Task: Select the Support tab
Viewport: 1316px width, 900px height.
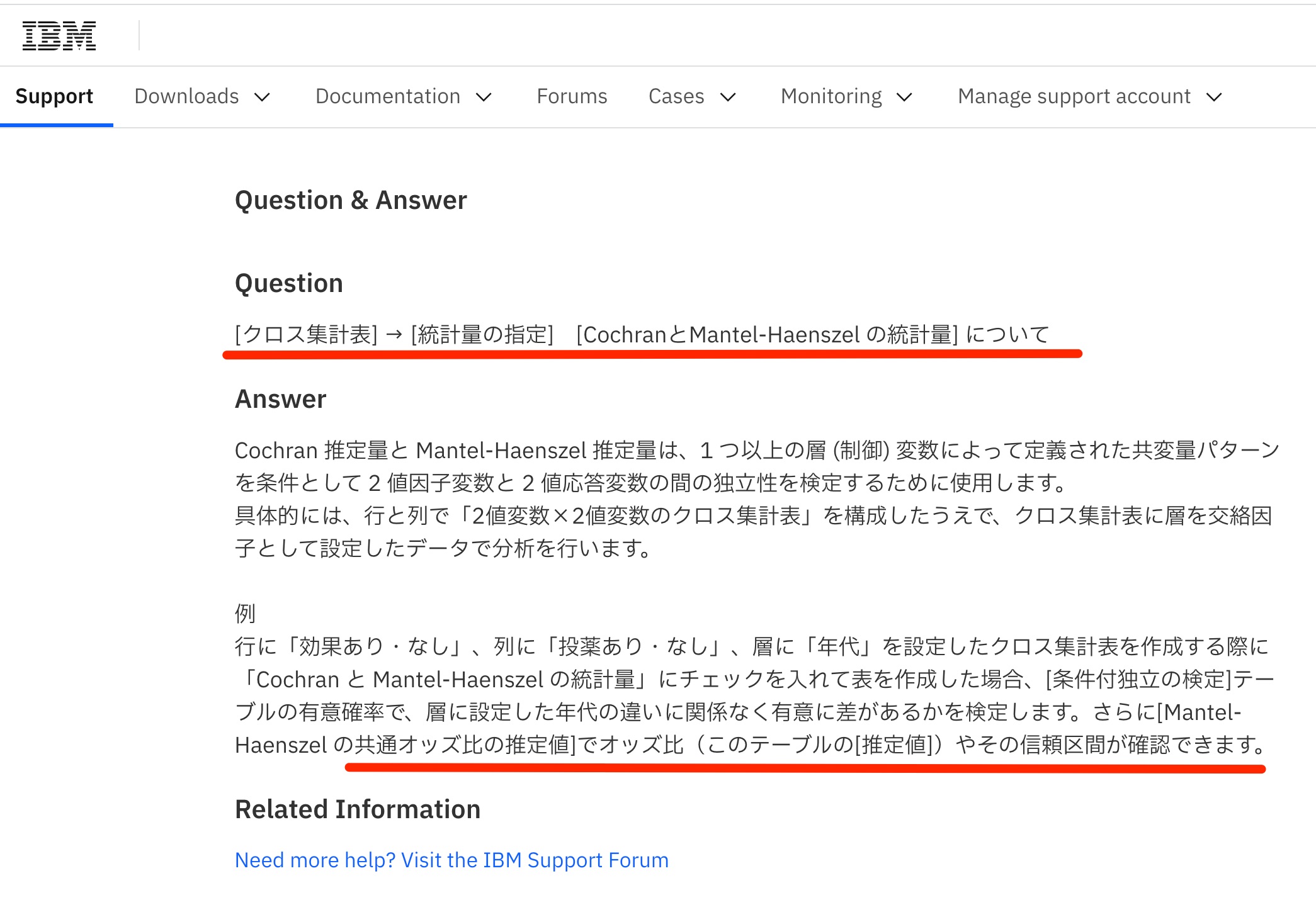Action: 55,96
